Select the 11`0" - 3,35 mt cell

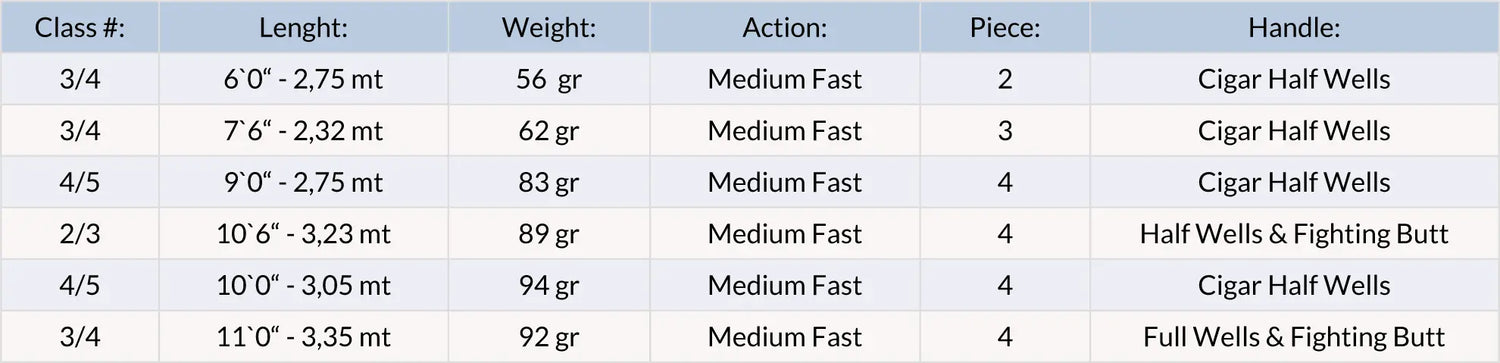pyautogui.click(x=304, y=337)
